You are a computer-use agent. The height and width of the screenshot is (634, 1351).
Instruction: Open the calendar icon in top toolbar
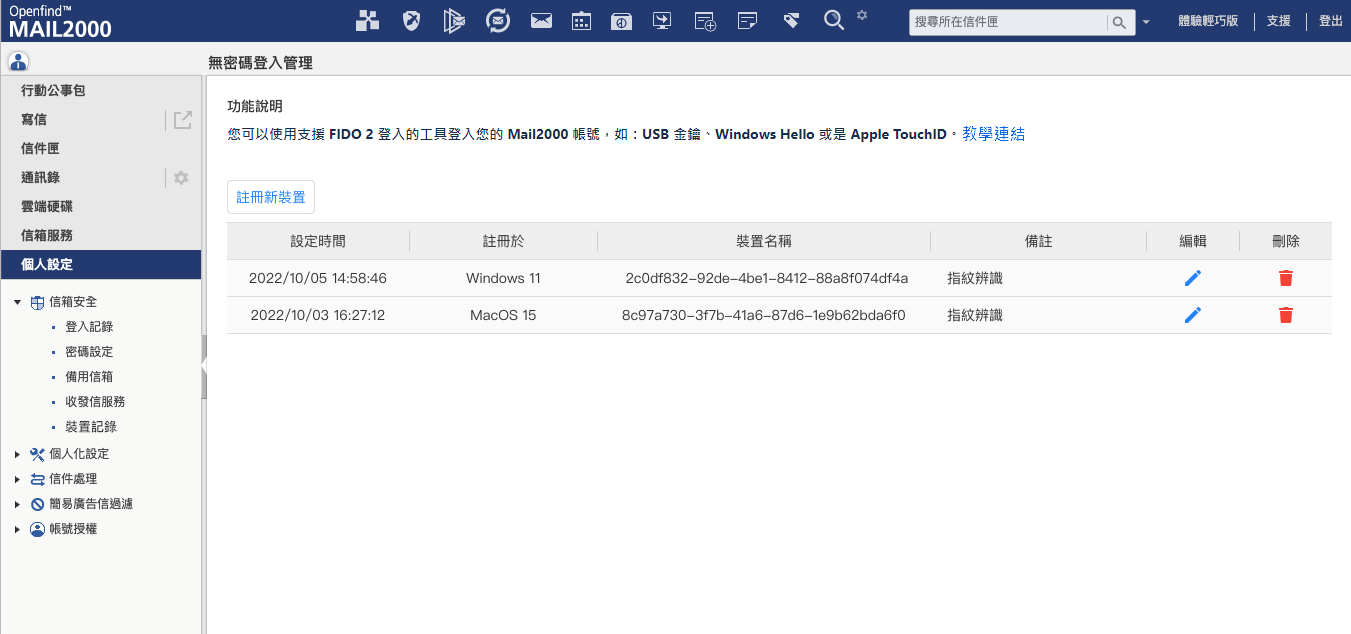(581, 21)
